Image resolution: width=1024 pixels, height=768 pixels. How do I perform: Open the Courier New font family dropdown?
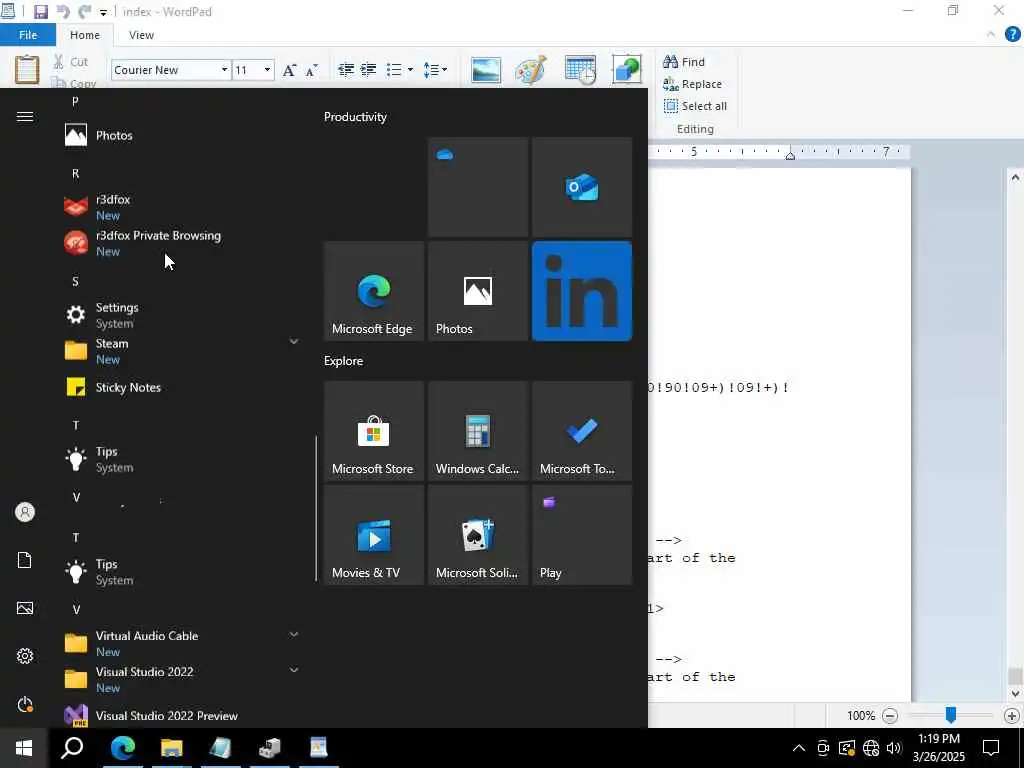tap(225, 70)
